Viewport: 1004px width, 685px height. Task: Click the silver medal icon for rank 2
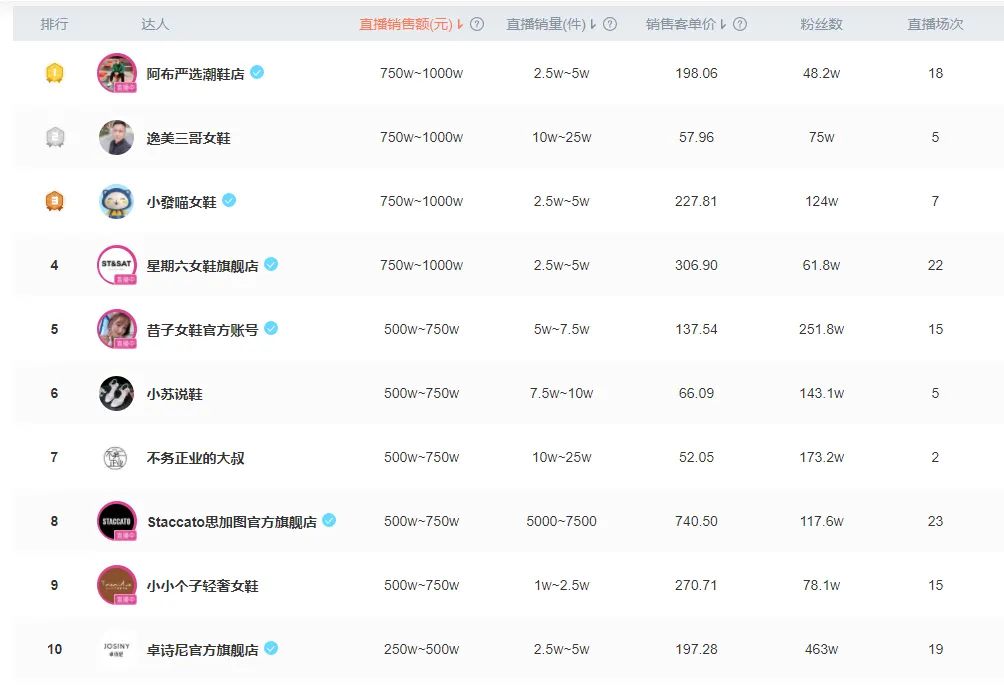55,137
